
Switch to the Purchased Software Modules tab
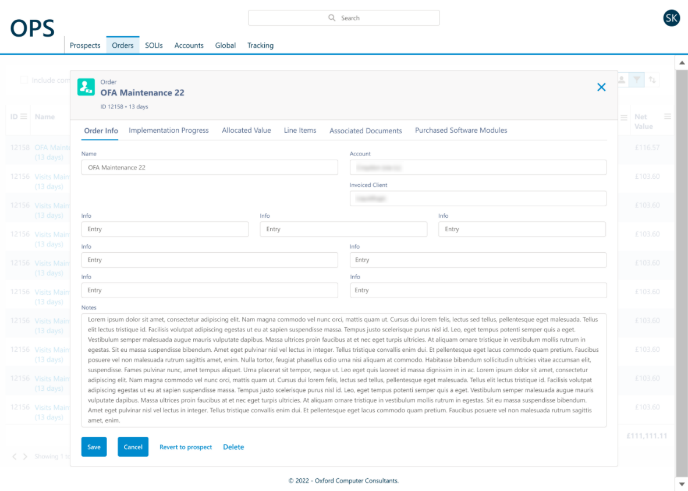click(461, 130)
